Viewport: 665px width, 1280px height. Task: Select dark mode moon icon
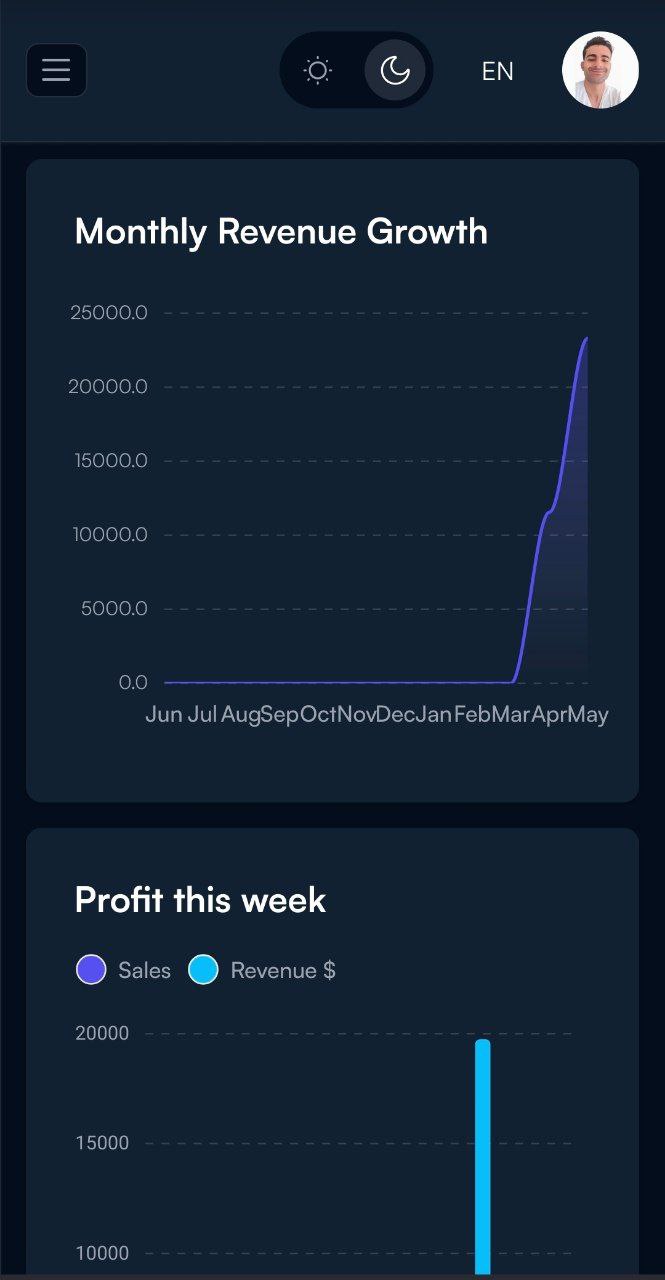(x=395, y=70)
